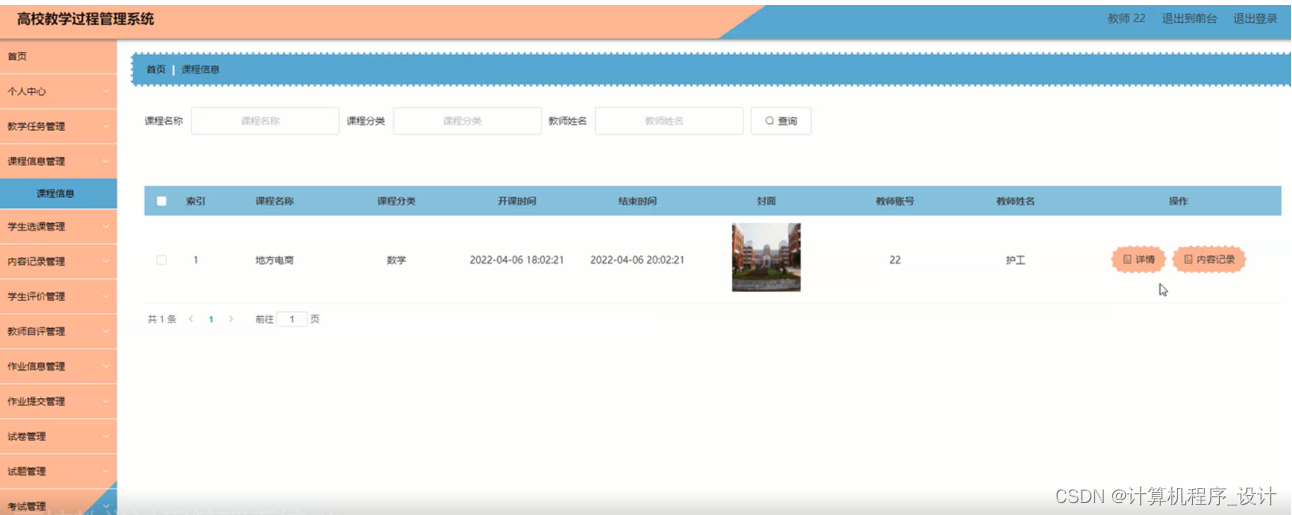Screen dimensions: 1292x515
Task: Click the start time 2022-04-06 18:02:21
Action: coord(517,260)
